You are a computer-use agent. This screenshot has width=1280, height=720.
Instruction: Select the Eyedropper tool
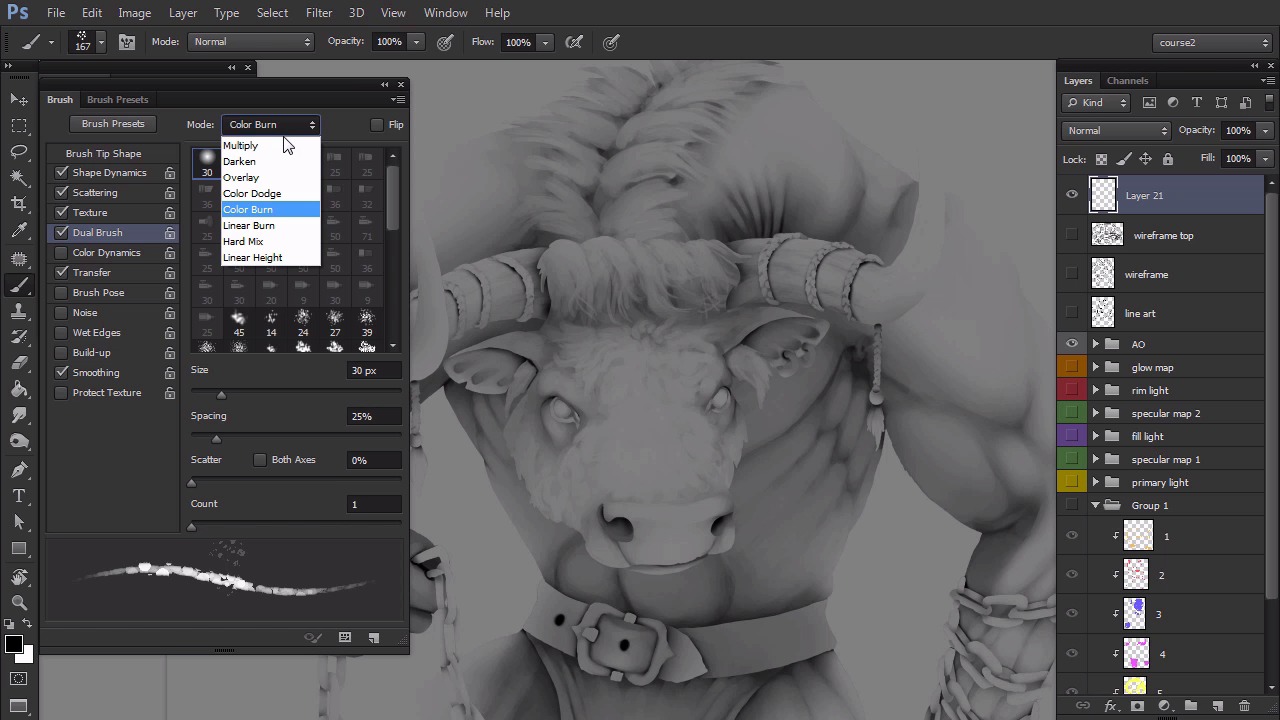coord(19,230)
